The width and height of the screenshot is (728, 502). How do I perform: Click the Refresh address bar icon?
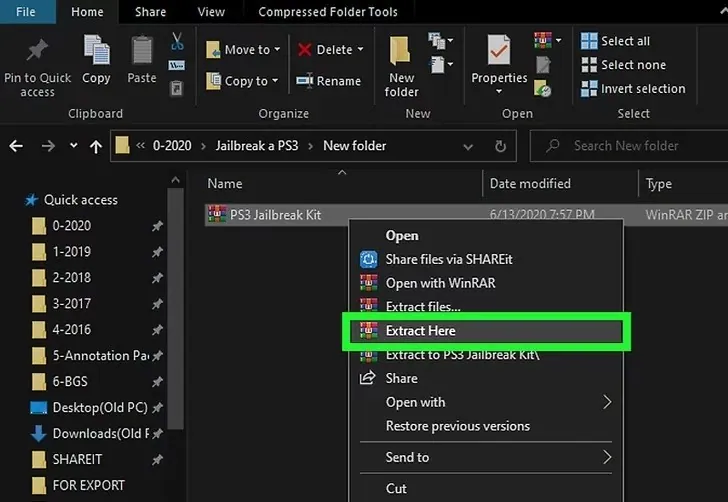tap(500, 146)
